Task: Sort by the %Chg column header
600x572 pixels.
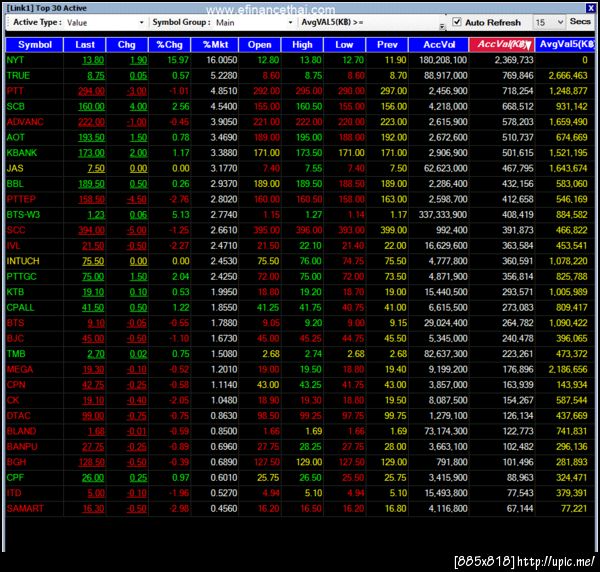Action: [x=170, y=45]
